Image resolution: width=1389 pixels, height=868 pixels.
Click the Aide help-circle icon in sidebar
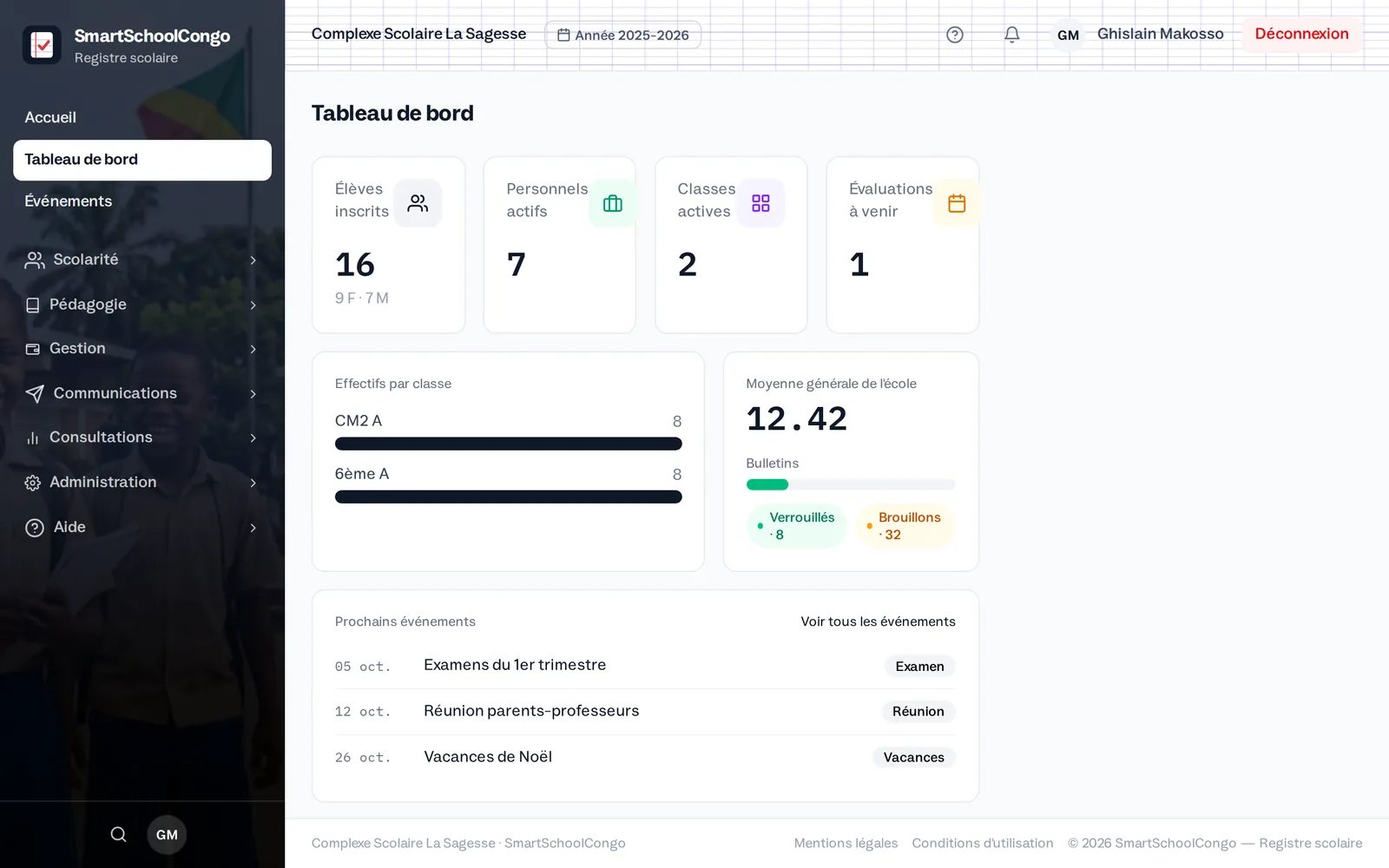[35, 528]
